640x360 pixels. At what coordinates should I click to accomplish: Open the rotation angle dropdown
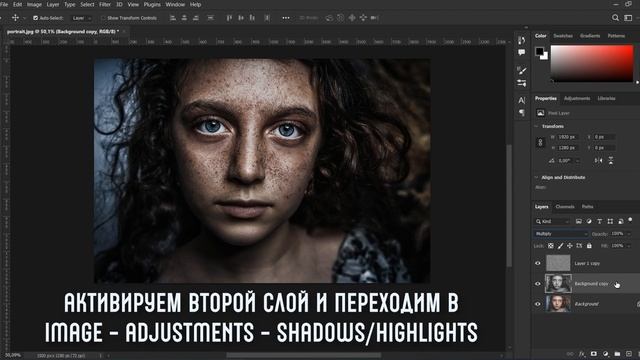[x=578, y=161]
